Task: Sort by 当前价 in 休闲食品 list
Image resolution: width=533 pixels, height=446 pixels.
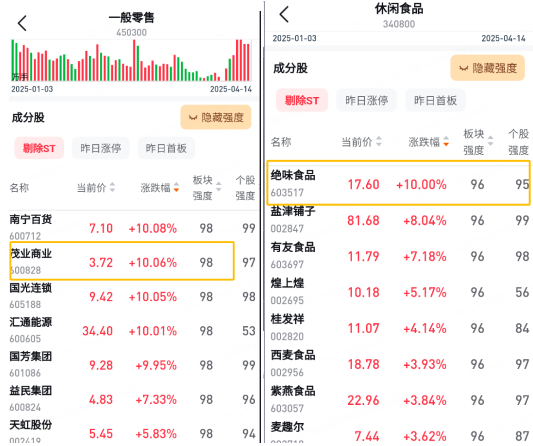Action: point(362,141)
